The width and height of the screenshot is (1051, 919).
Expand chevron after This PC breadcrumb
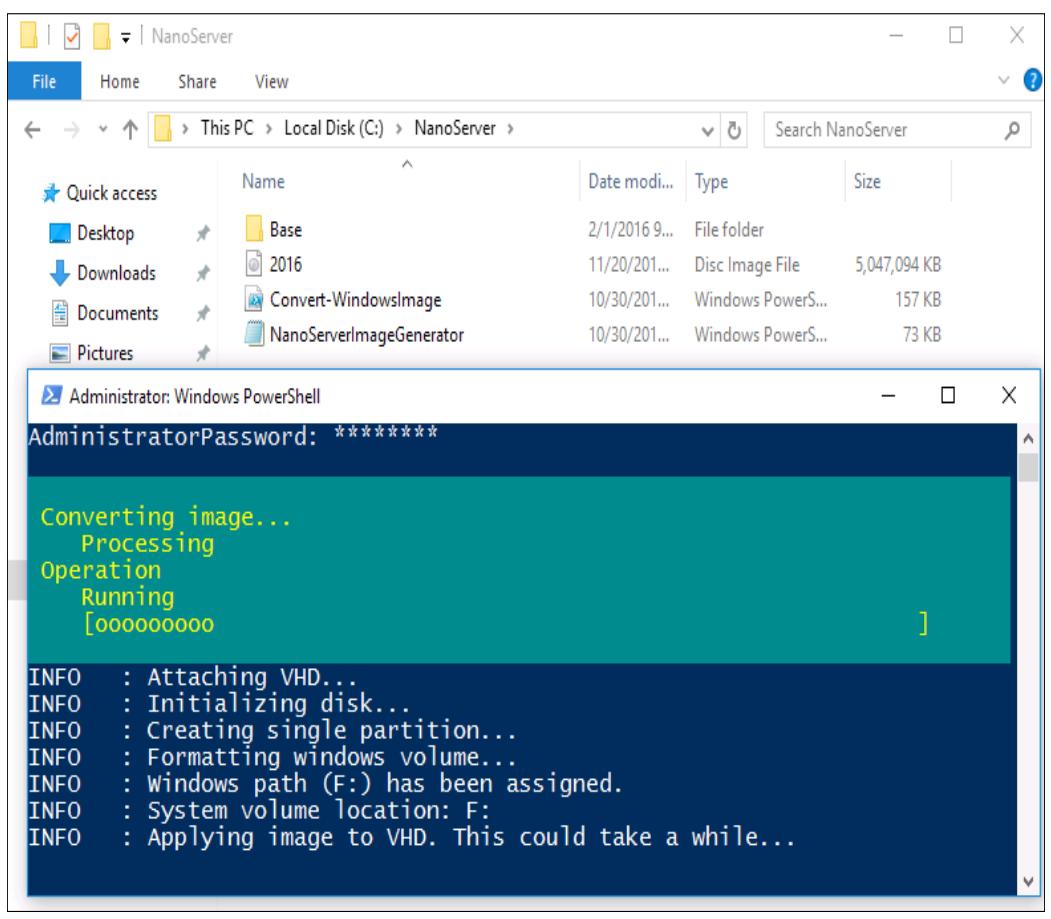269,128
